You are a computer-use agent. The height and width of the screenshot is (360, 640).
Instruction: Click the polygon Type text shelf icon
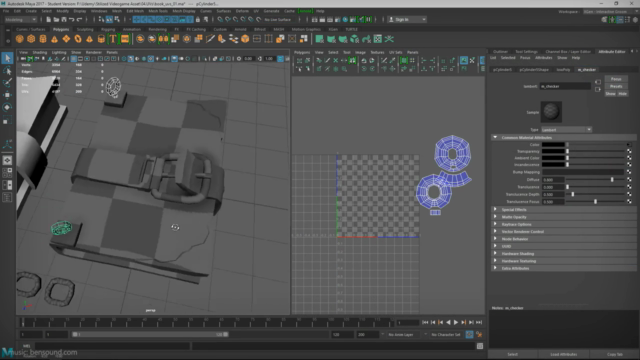point(113,39)
